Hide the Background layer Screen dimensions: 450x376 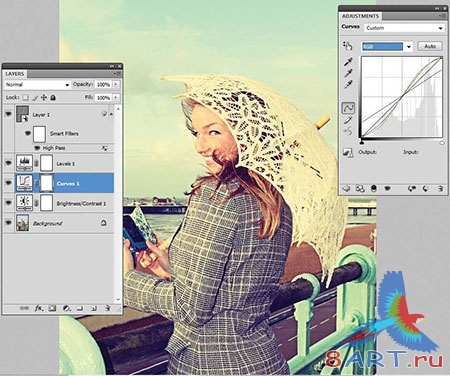tap(8, 223)
